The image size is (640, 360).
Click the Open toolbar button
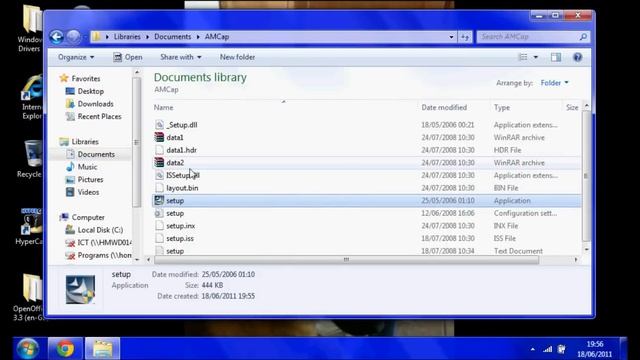pos(128,57)
